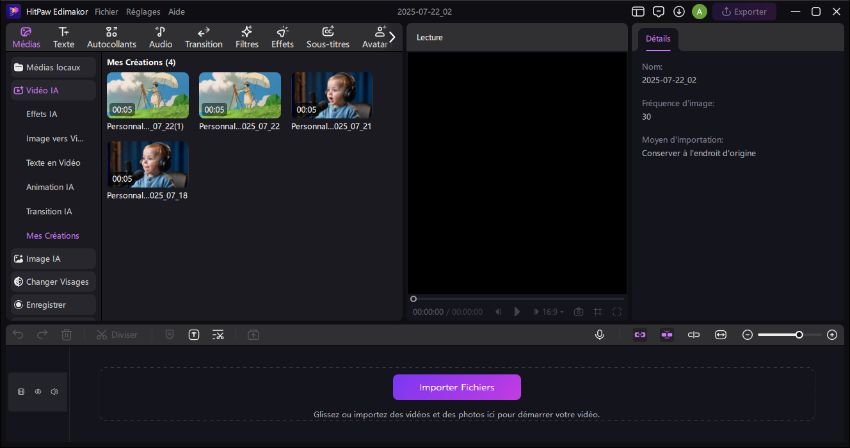Open the Réglages menu
This screenshot has height=448, width=850.
coord(143,11)
